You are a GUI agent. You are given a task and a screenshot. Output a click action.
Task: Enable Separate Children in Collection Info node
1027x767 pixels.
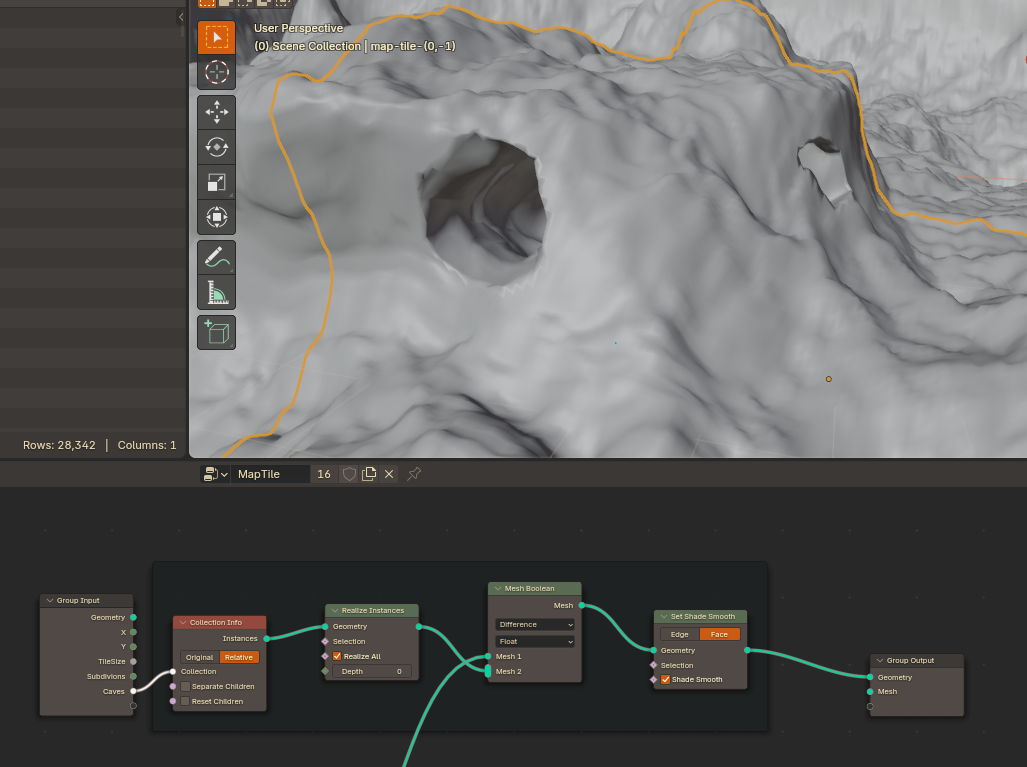click(186, 686)
